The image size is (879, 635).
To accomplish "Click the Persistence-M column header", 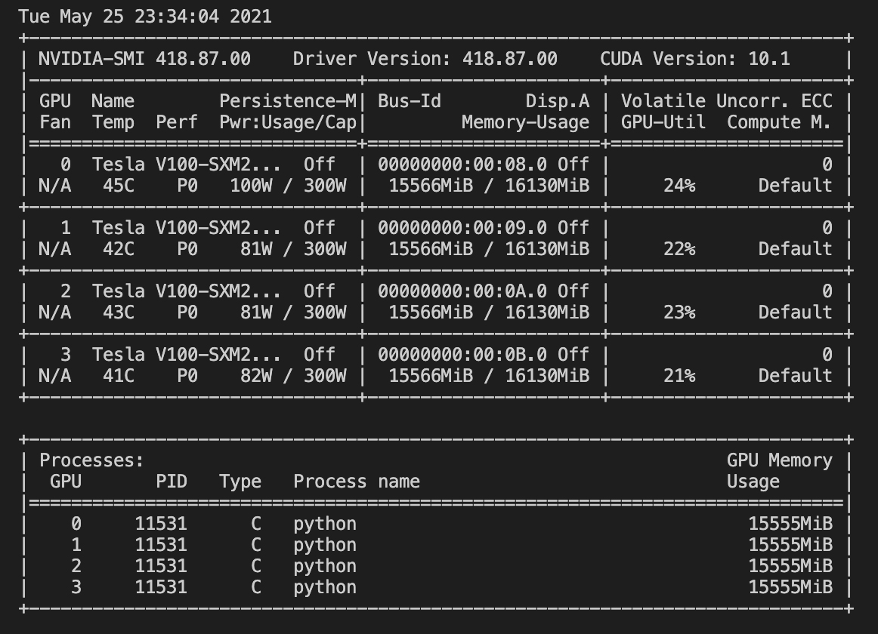I will (x=287, y=101).
